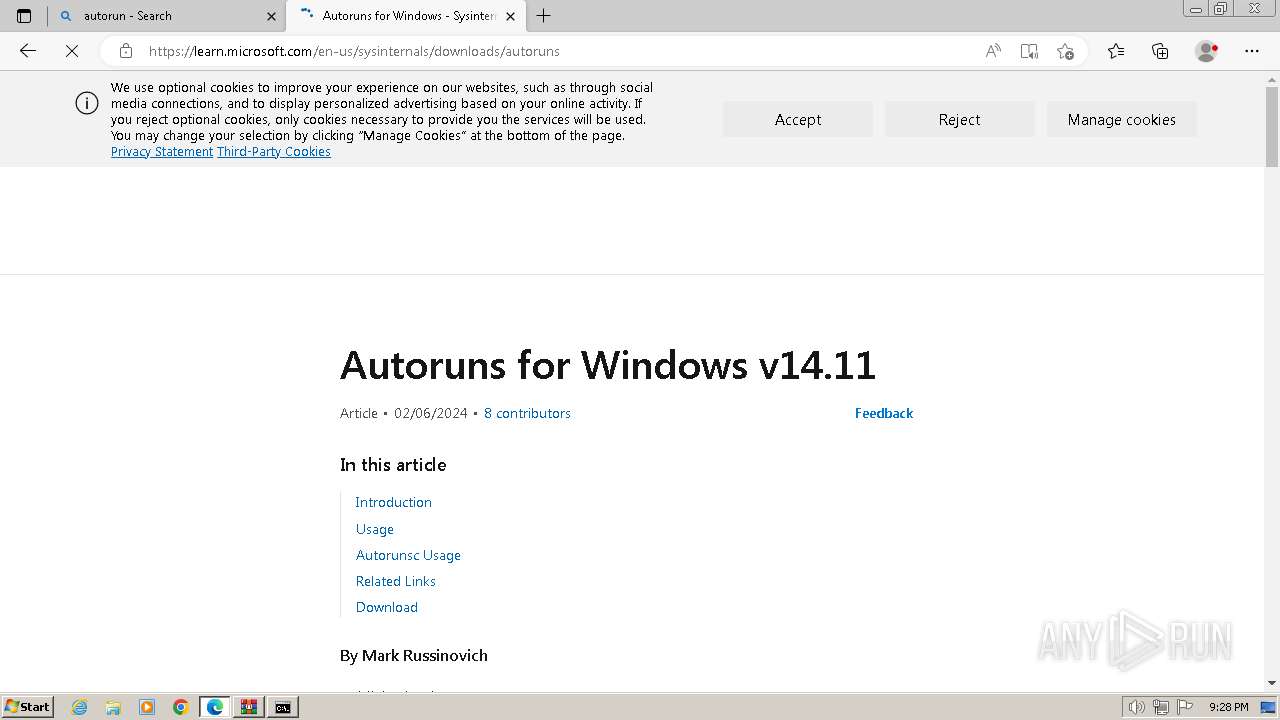The image size is (1280, 720).
Task: Reject optional cookies
Action: point(959,119)
